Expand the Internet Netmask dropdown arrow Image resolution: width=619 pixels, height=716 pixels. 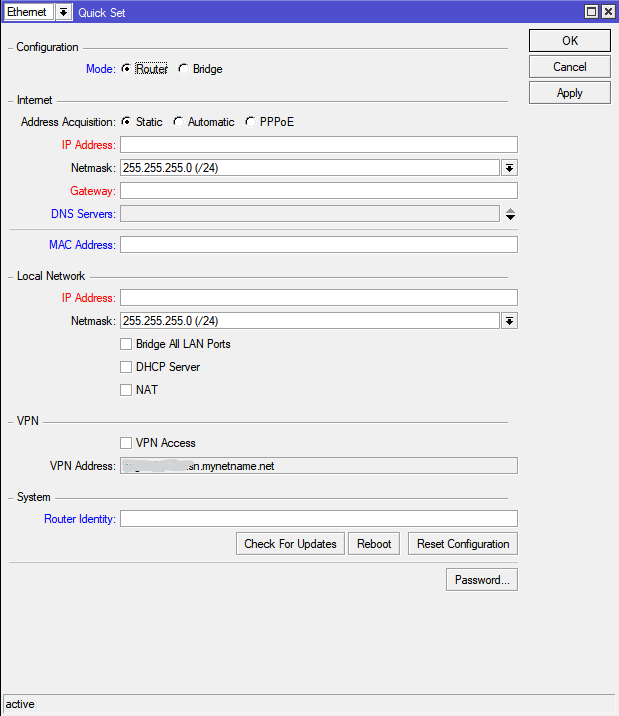tap(509, 168)
